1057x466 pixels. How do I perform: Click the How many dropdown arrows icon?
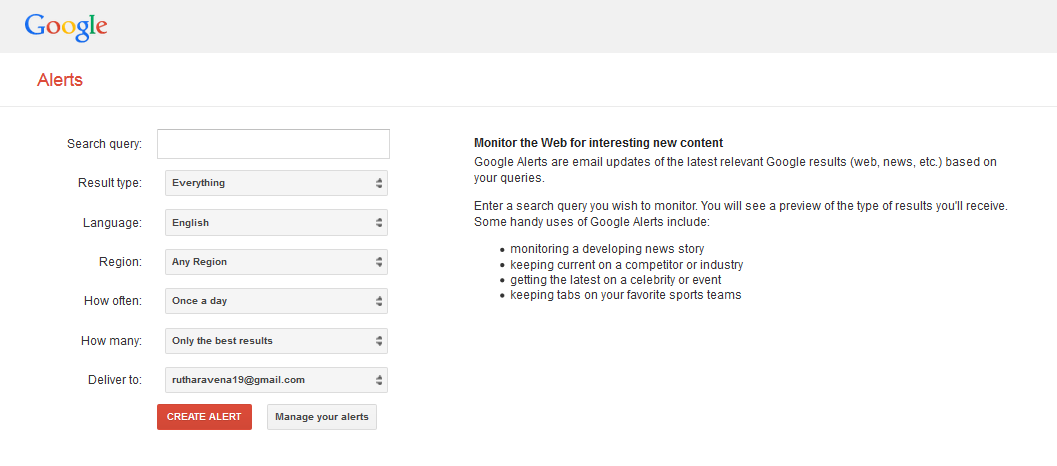click(x=379, y=341)
